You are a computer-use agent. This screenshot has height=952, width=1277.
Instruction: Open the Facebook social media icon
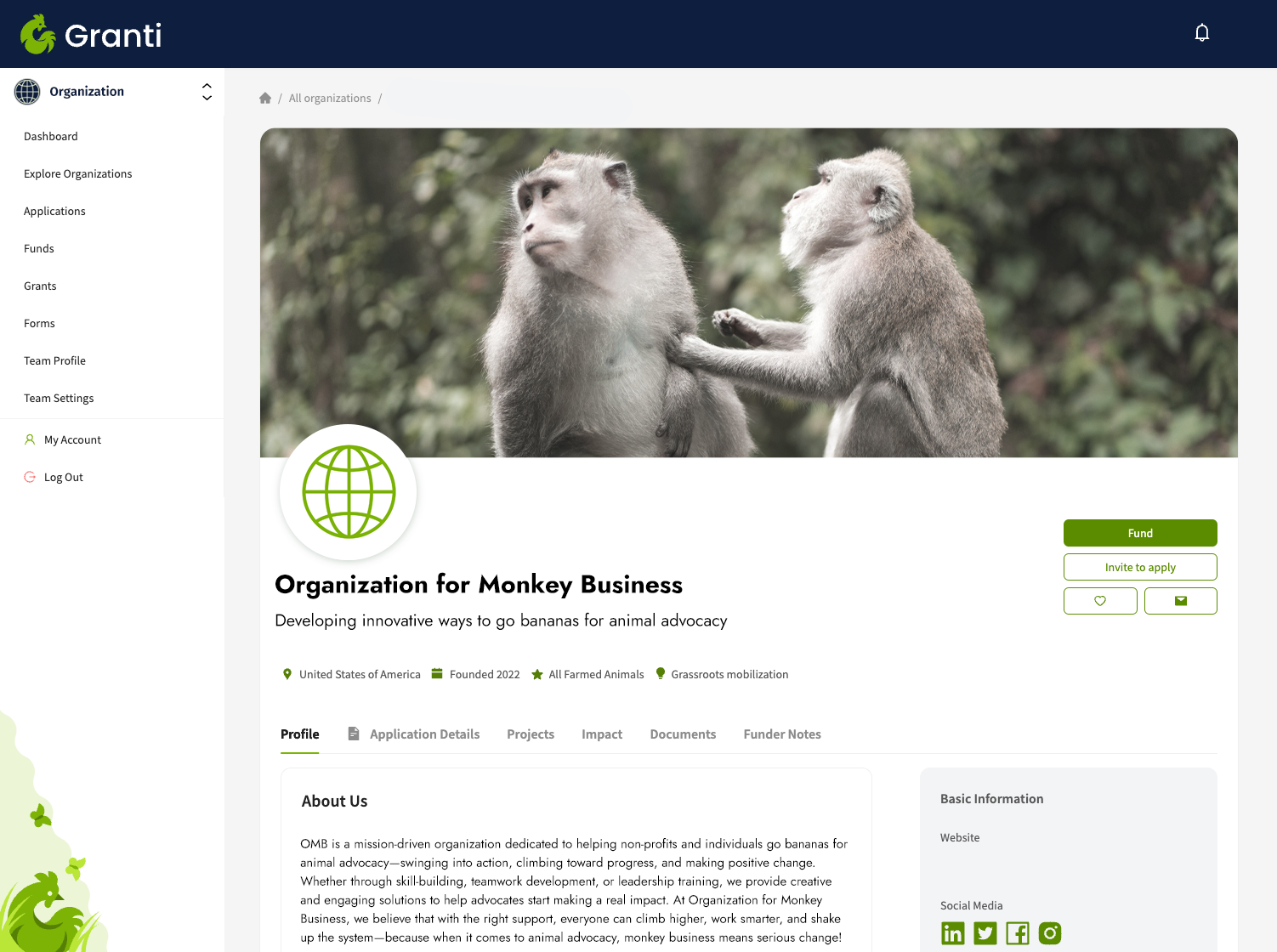click(x=1017, y=932)
